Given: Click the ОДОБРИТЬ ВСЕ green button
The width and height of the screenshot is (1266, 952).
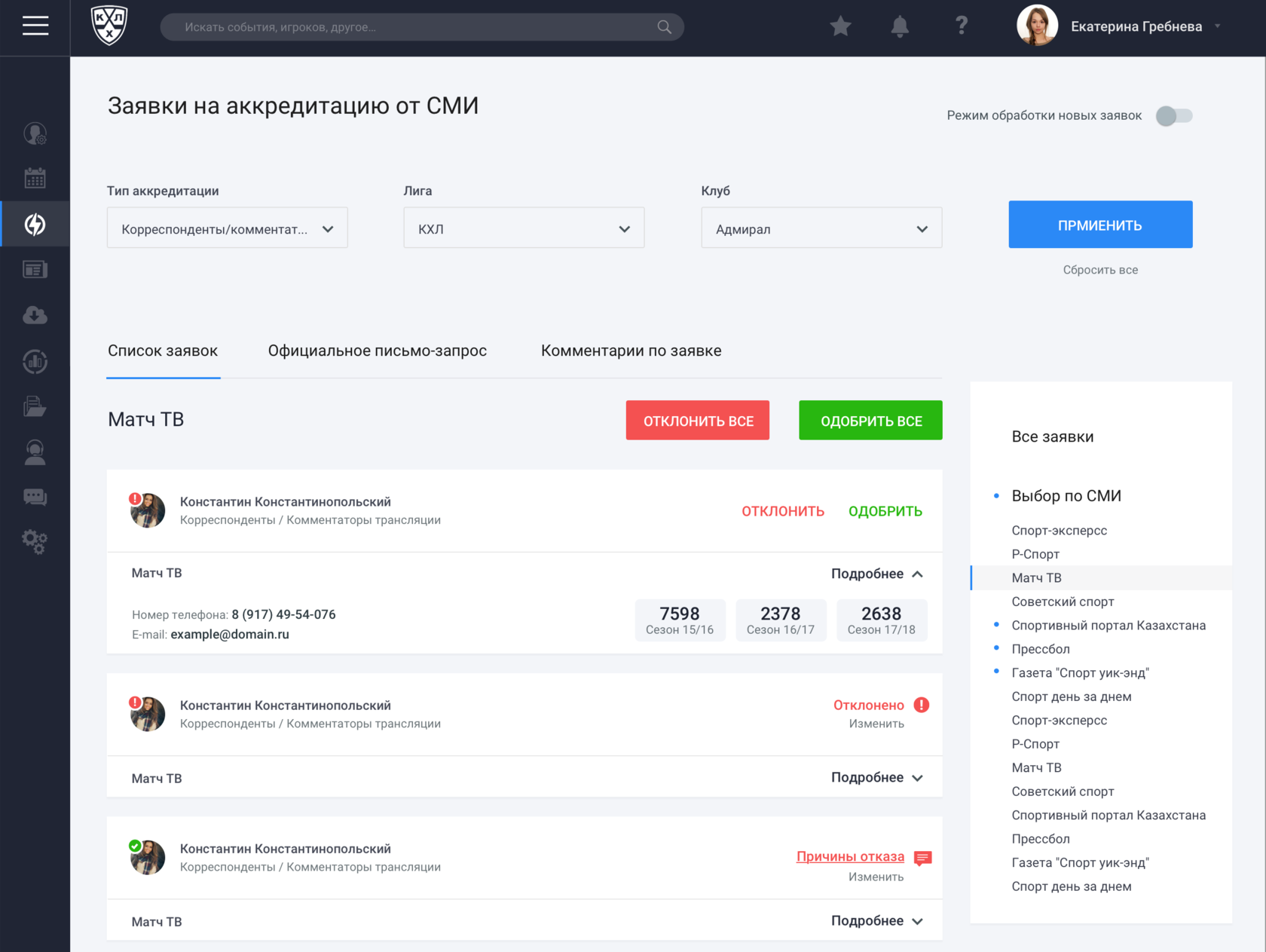Looking at the screenshot, I should 870,421.
